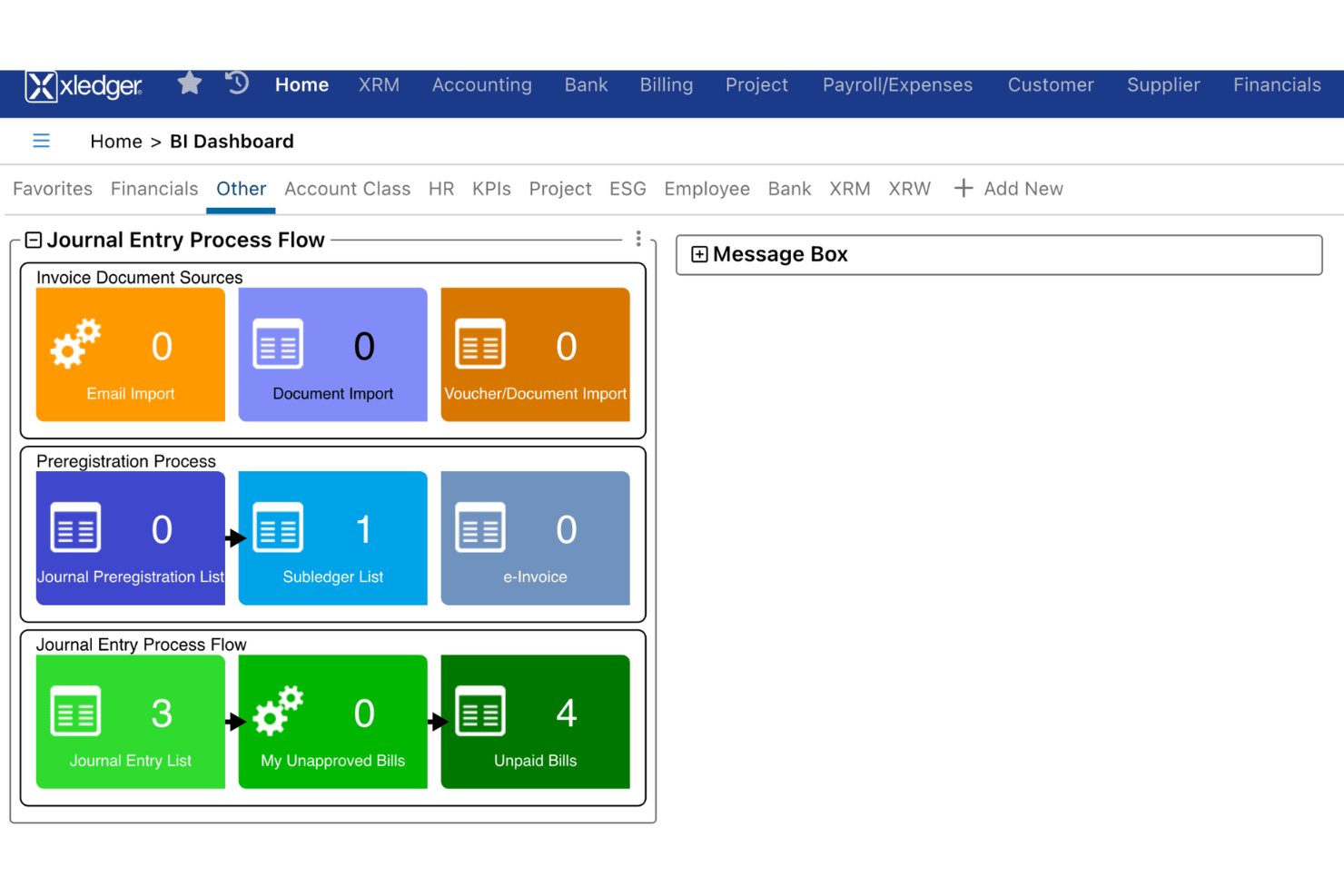Go to Home in breadcrumb
This screenshot has height=896, width=1344.
[x=116, y=142]
